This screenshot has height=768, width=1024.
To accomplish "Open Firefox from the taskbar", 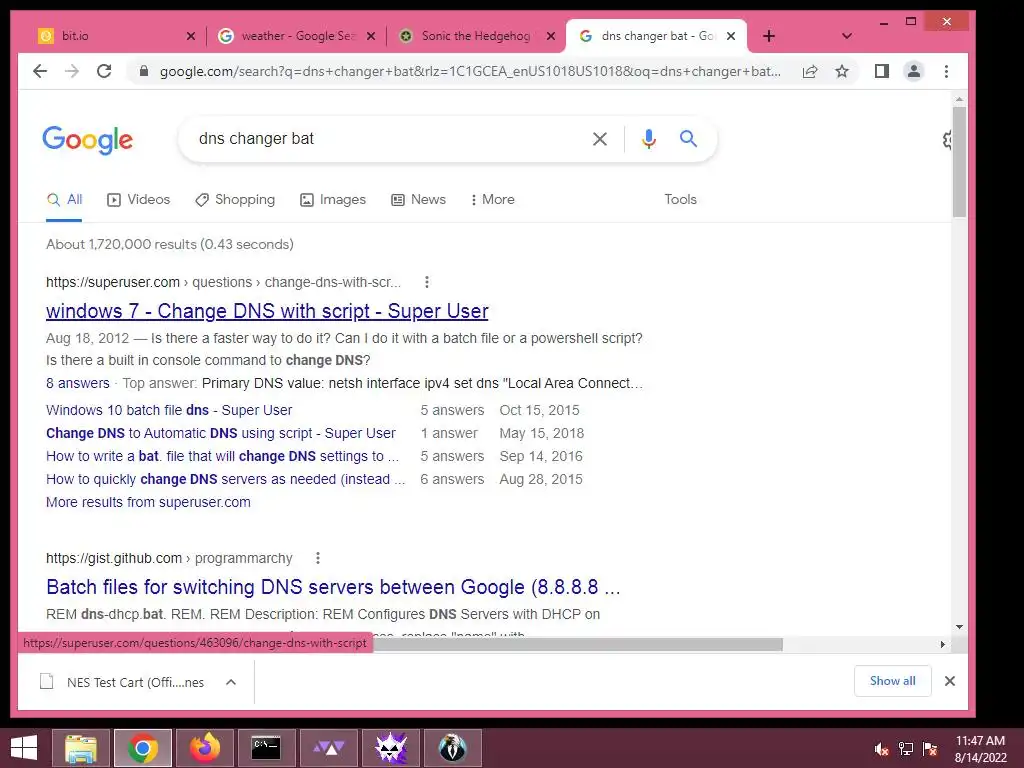I will (x=205, y=748).
